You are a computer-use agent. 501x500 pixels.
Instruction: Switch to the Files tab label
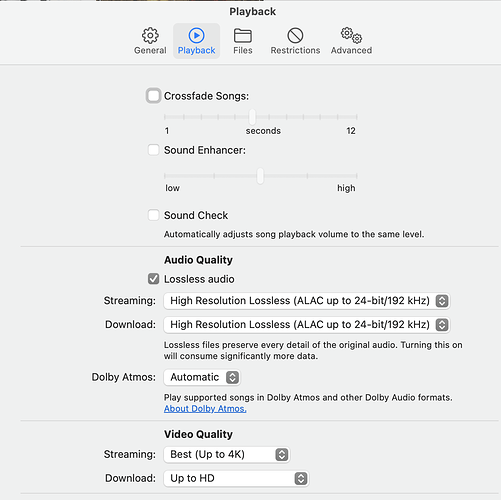pyautogui.click(x=243, y=50)
